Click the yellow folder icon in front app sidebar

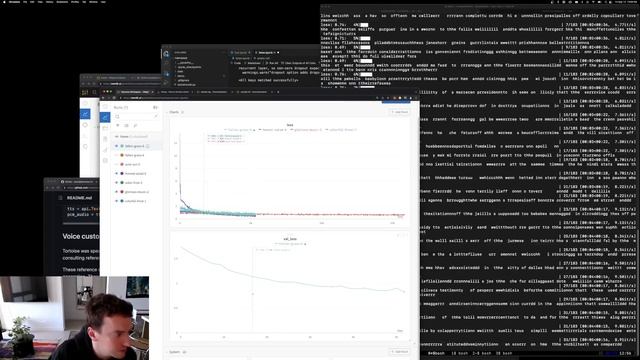(x=105, y=128)
